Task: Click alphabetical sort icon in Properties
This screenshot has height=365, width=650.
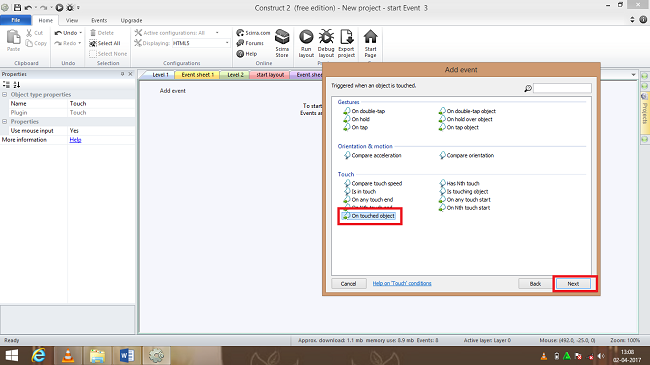Action: 17,85
